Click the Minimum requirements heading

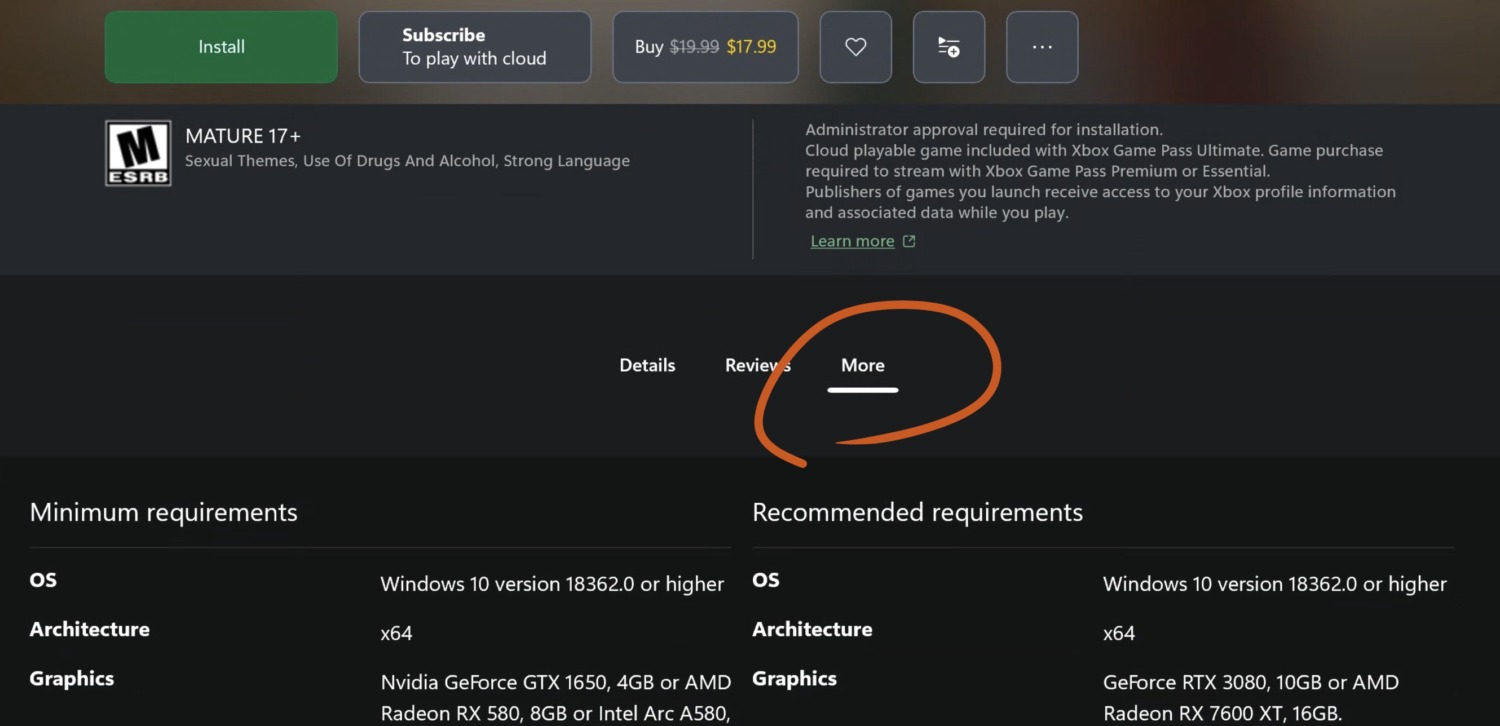tap(164, 512)
